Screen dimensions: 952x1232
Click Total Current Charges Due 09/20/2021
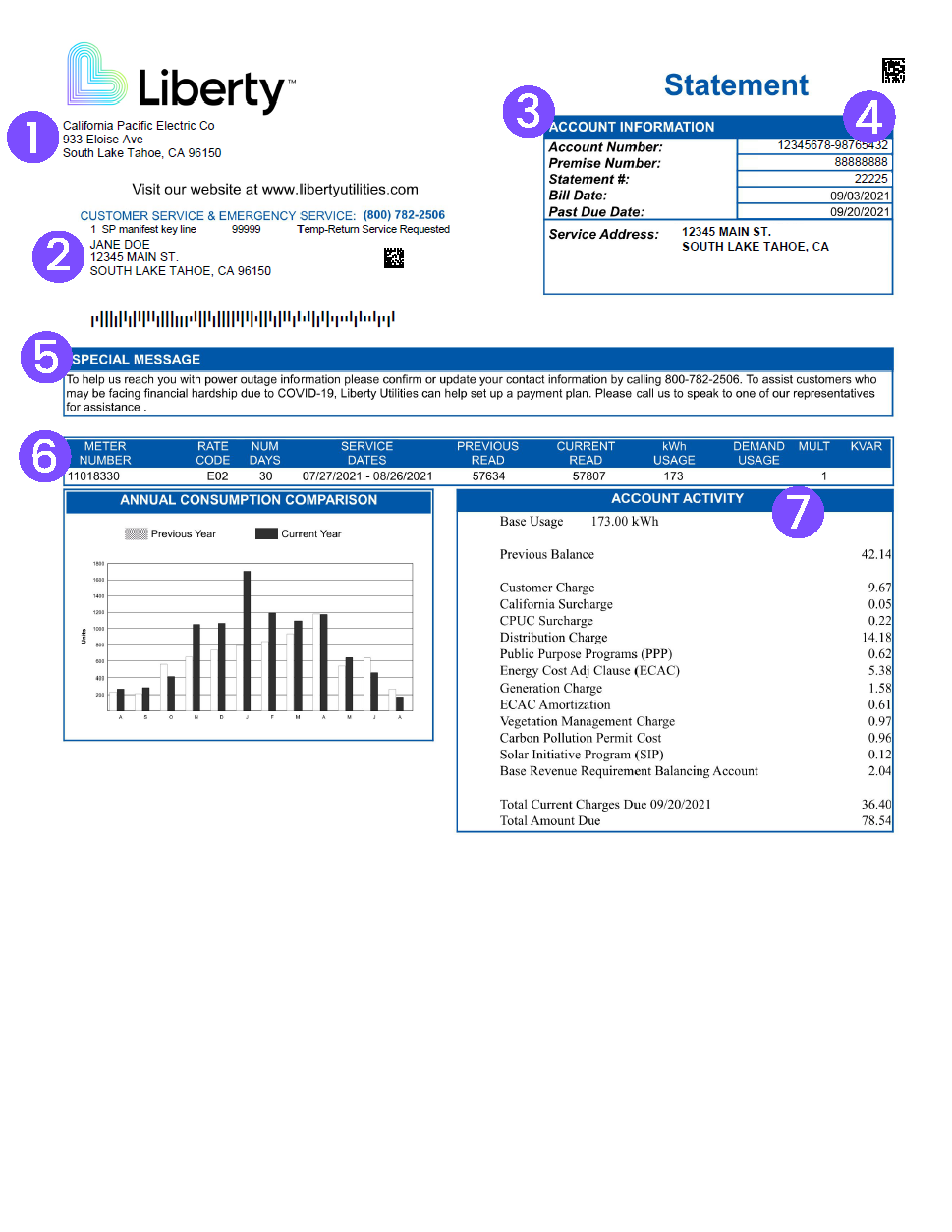605,805
